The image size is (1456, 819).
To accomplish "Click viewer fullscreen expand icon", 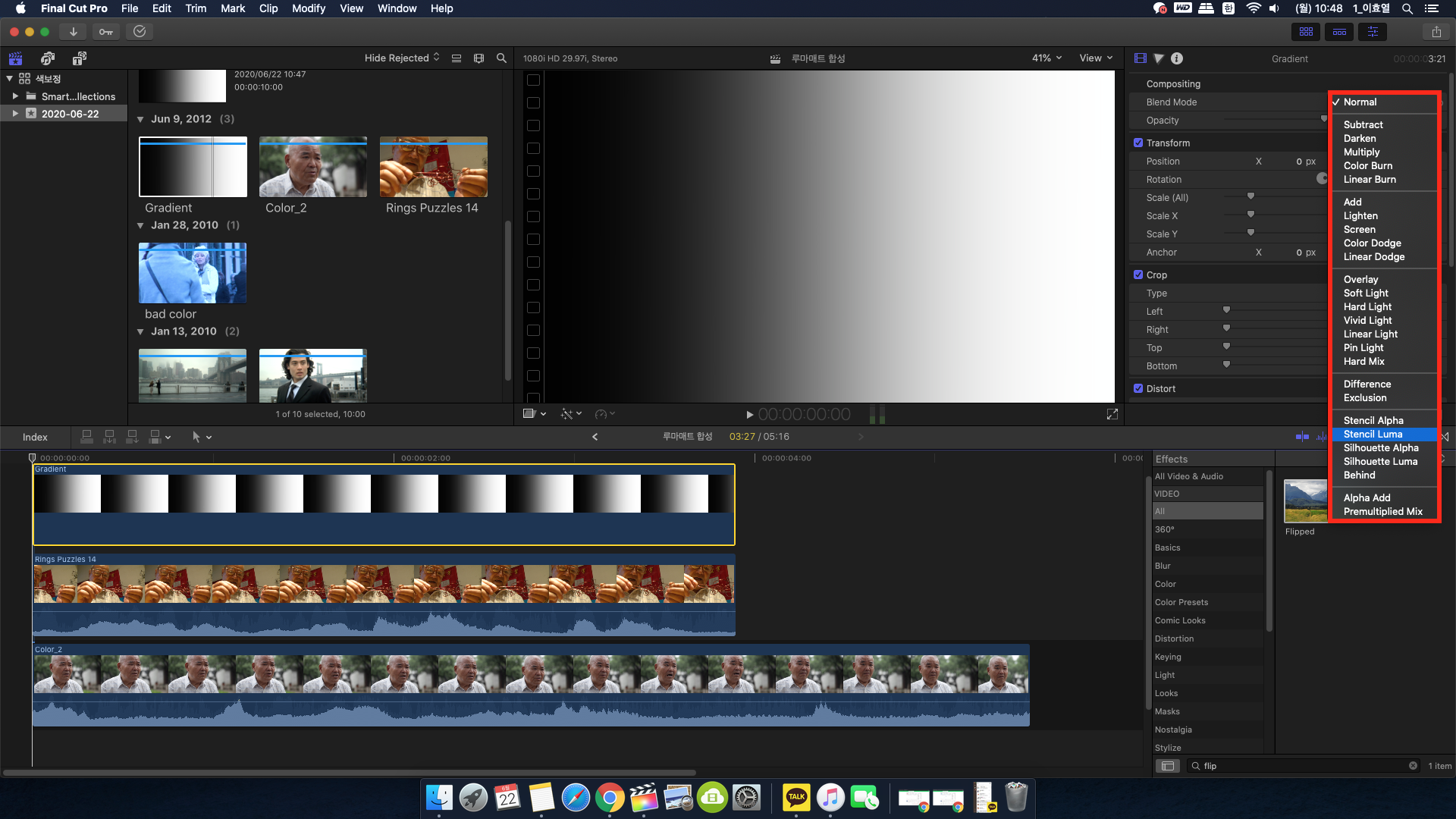I will point(1112,414).
